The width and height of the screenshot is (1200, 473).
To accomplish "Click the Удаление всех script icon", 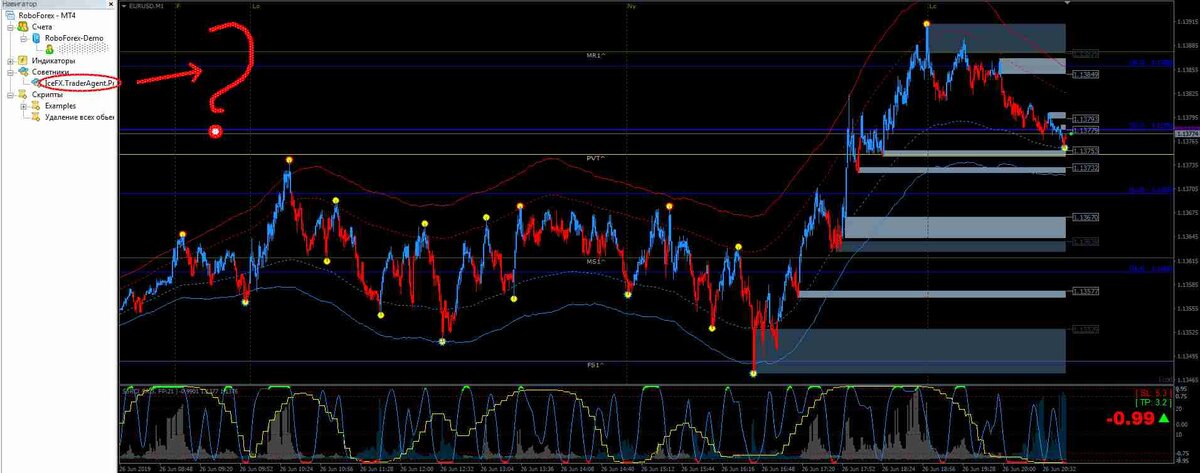I will [x=36, y=117].
